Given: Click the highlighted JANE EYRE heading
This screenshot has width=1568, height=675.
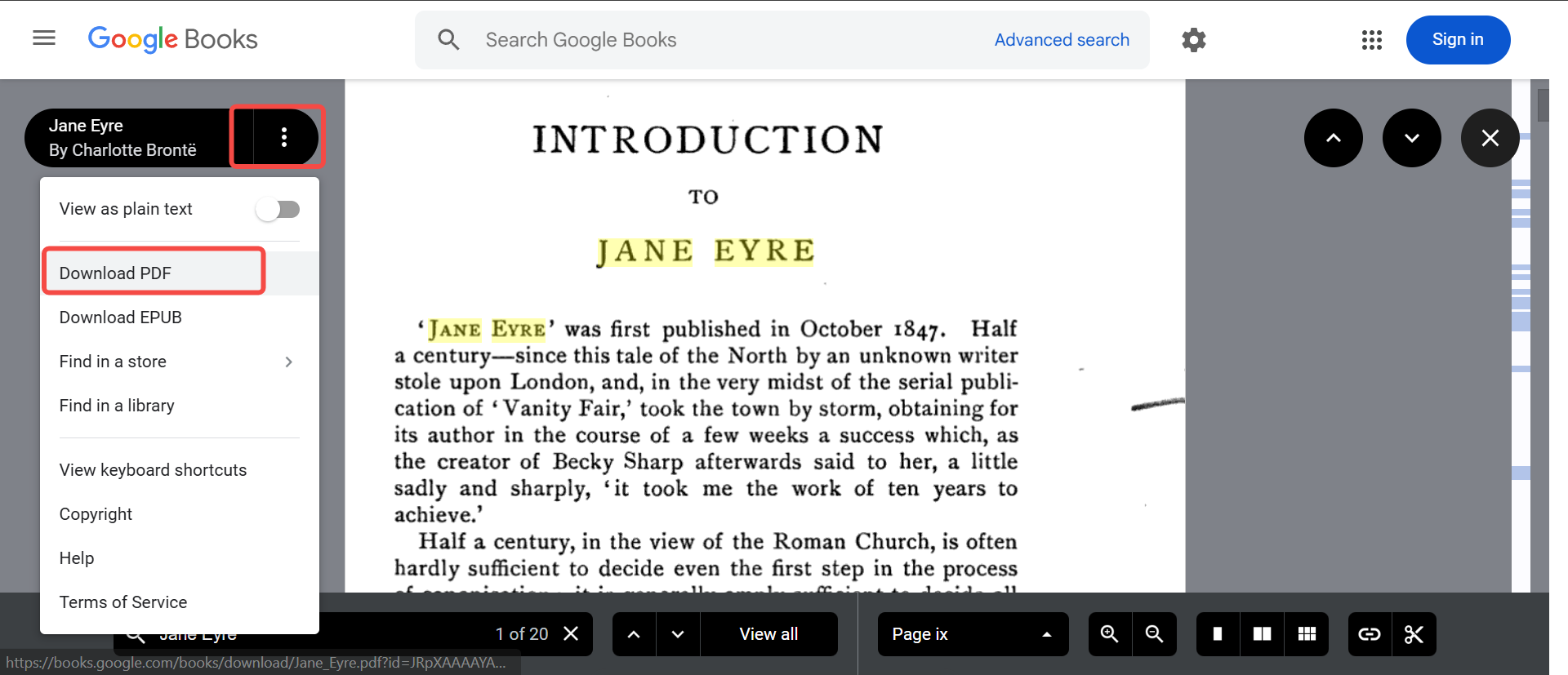Looking at the screenshot, I should 706,251.
